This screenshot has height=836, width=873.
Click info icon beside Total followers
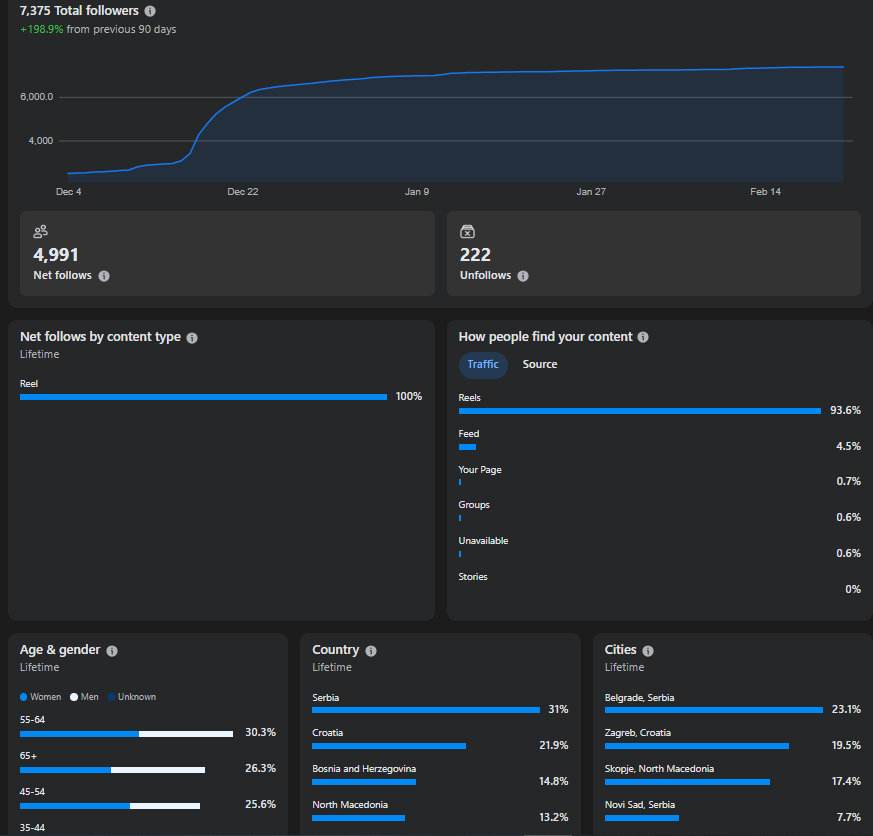click(x=150, y=11)
